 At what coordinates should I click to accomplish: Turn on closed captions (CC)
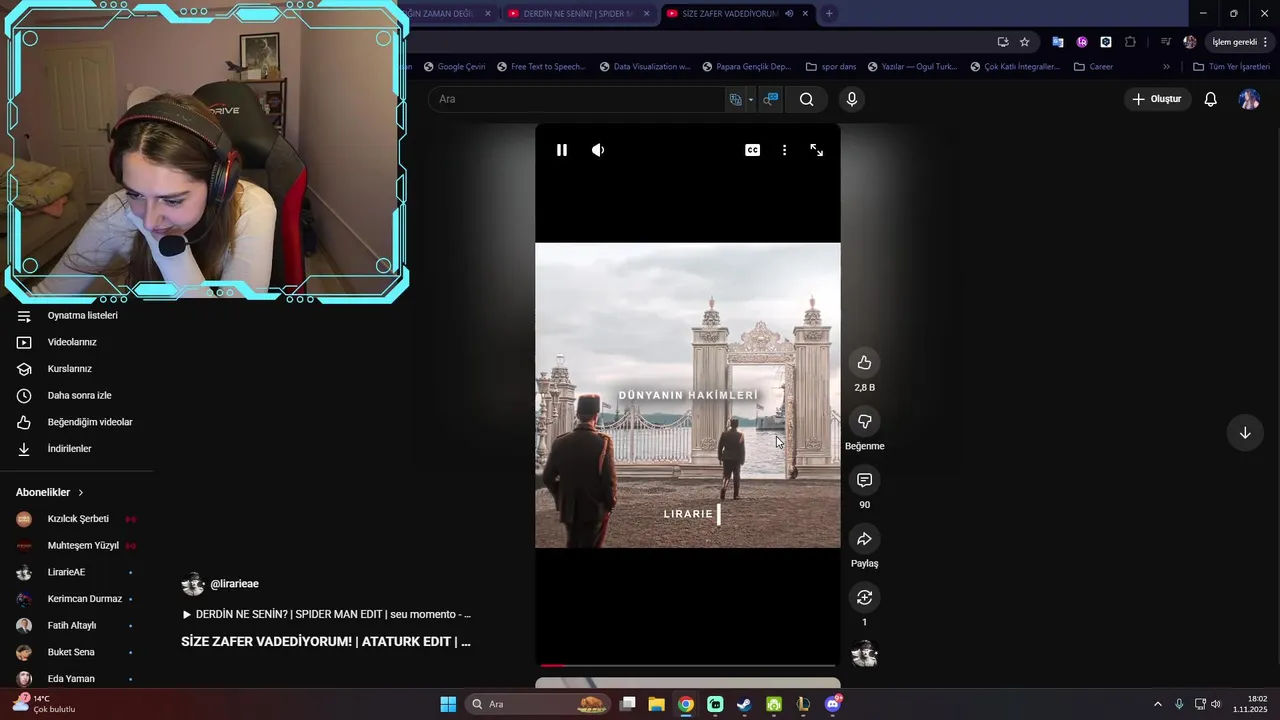pyautogui.click(x=752, y=150)
